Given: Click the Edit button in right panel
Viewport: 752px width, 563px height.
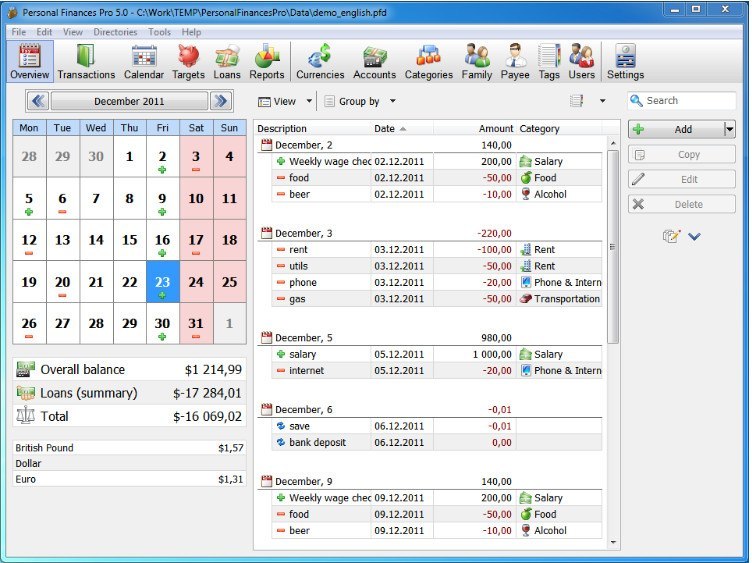Looking at the screenshot, I should click(682, 179).
